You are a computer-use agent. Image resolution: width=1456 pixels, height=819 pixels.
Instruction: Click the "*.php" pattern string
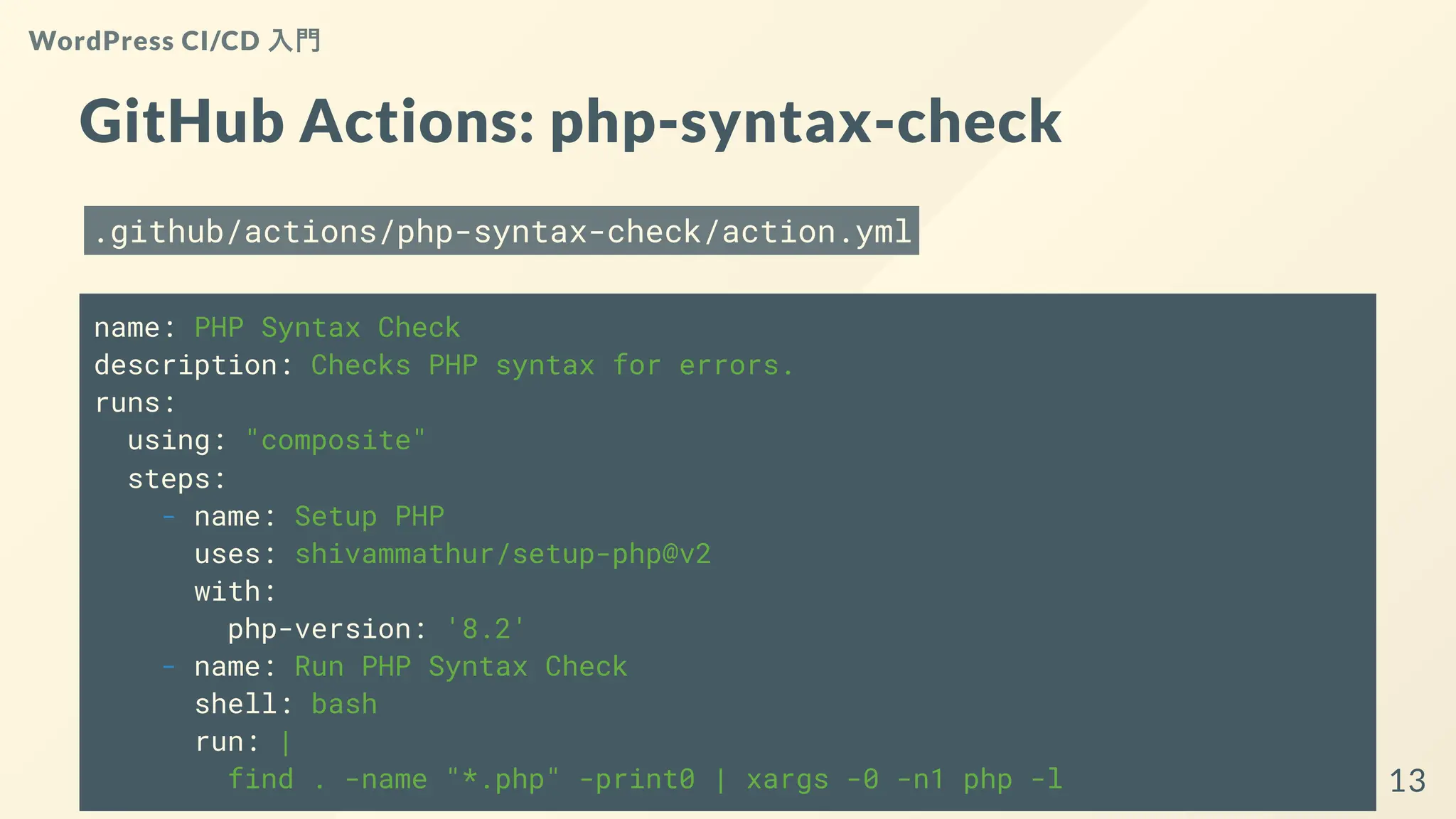(x=503, y=780)
